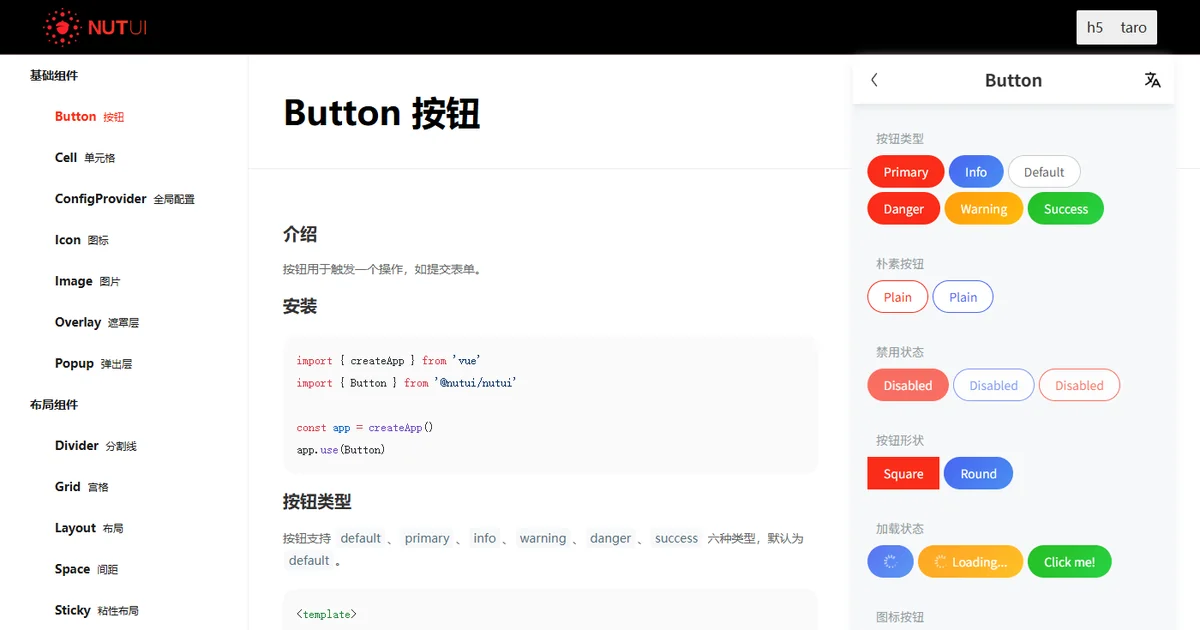Click the 'warning' inline code tag
Screen dimensions: 1200x630
click(x=543, y=538)
